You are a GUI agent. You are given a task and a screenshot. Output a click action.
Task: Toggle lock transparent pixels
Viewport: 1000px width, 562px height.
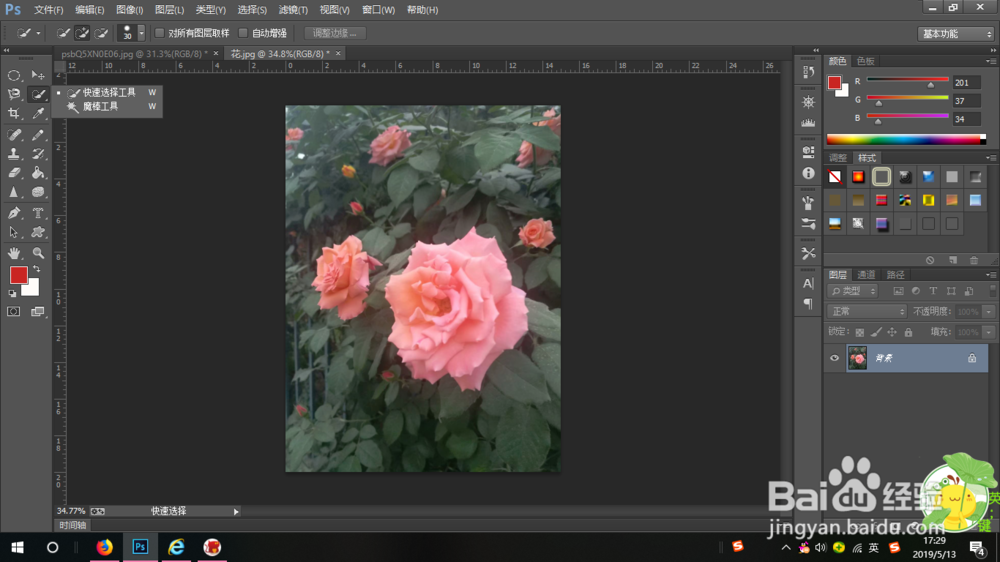(860, 332)
